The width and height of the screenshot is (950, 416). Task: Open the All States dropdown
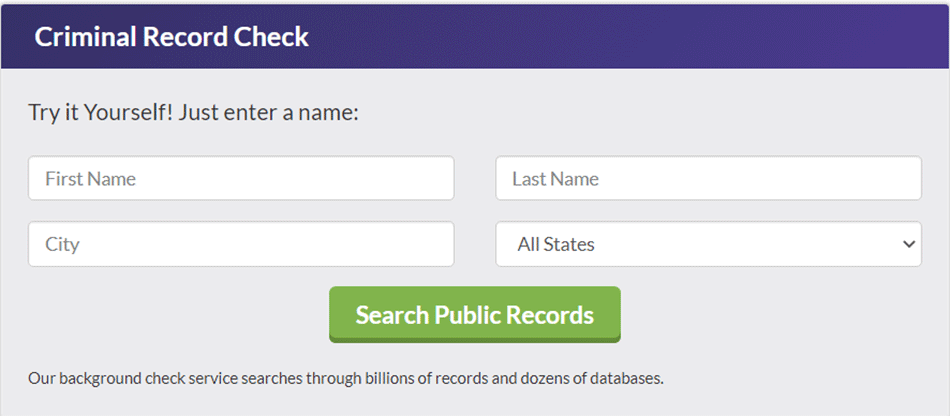pyautogui.click(x=708, y=244)
